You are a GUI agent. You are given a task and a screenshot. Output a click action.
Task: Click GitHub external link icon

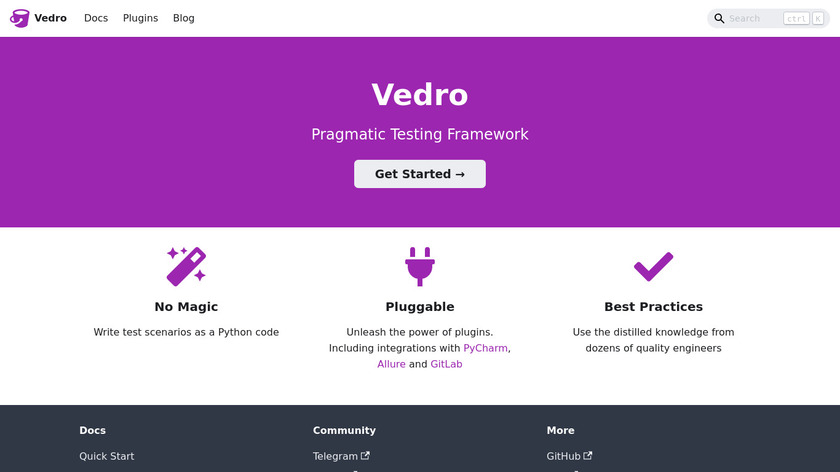(587, 456)
